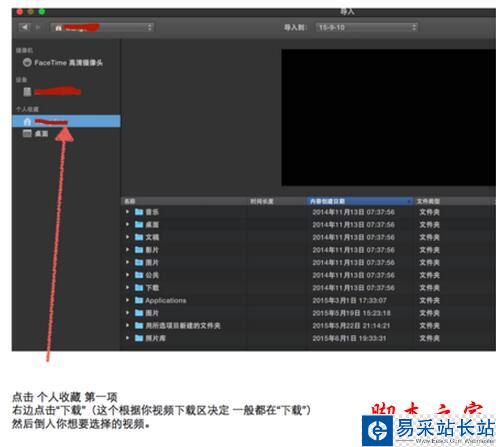Click the creation date in the 音乐 row

pyautogui.click(x=353, y=212)
